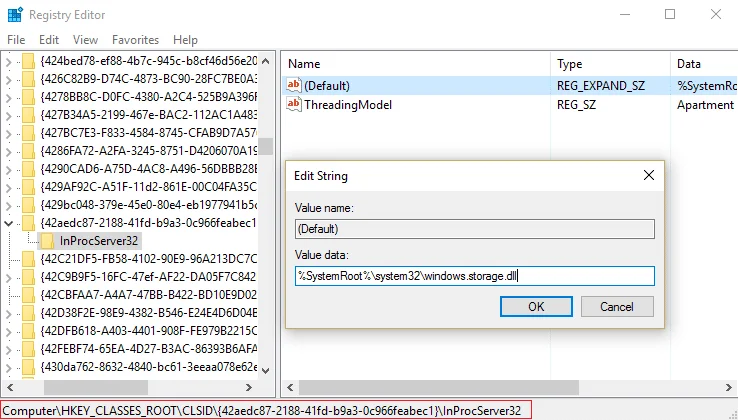Viewport: 738px width, 420px height.
Task: Select the ThreadingModel string value icon
Action: pos(294,105)
